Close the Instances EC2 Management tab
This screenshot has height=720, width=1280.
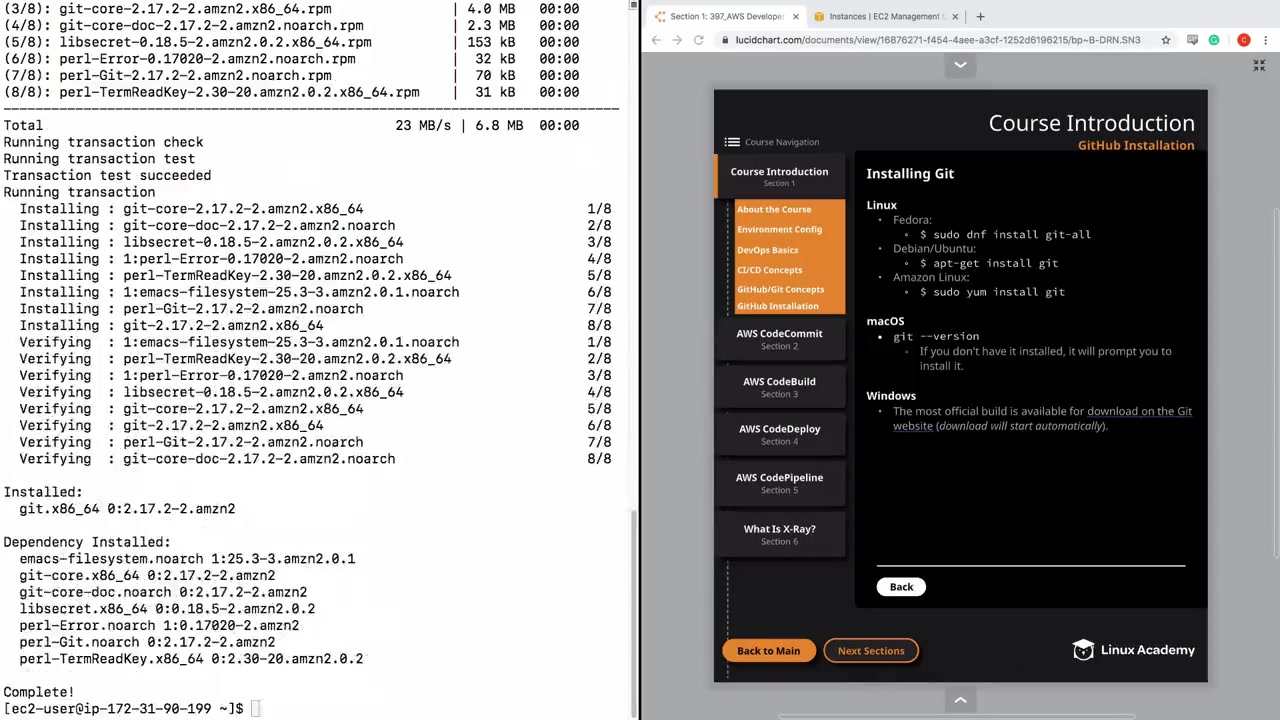pyautogui.click(x=955, y=16)
